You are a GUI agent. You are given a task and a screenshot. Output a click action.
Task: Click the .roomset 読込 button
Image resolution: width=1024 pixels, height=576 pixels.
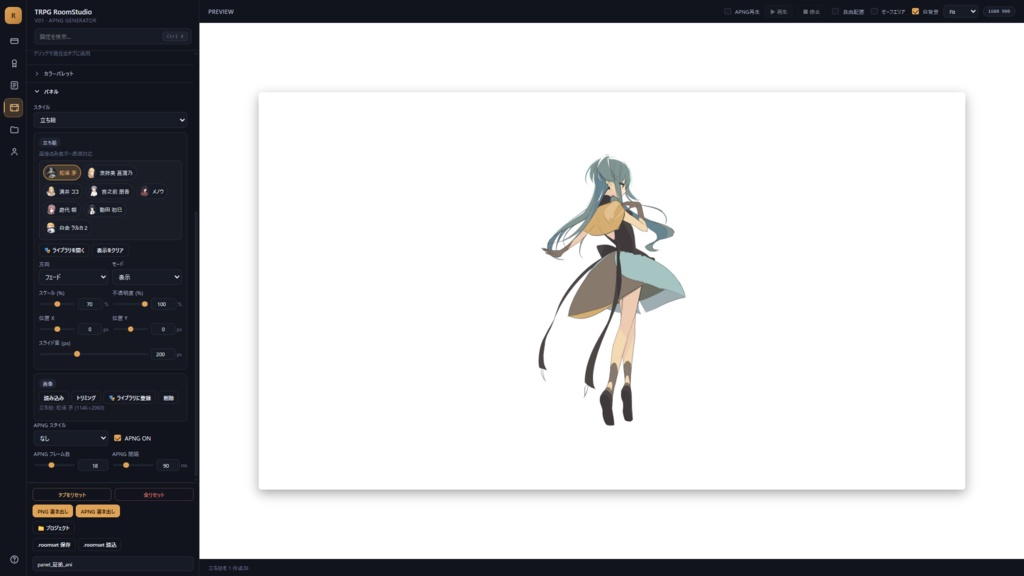click(99, 545)
